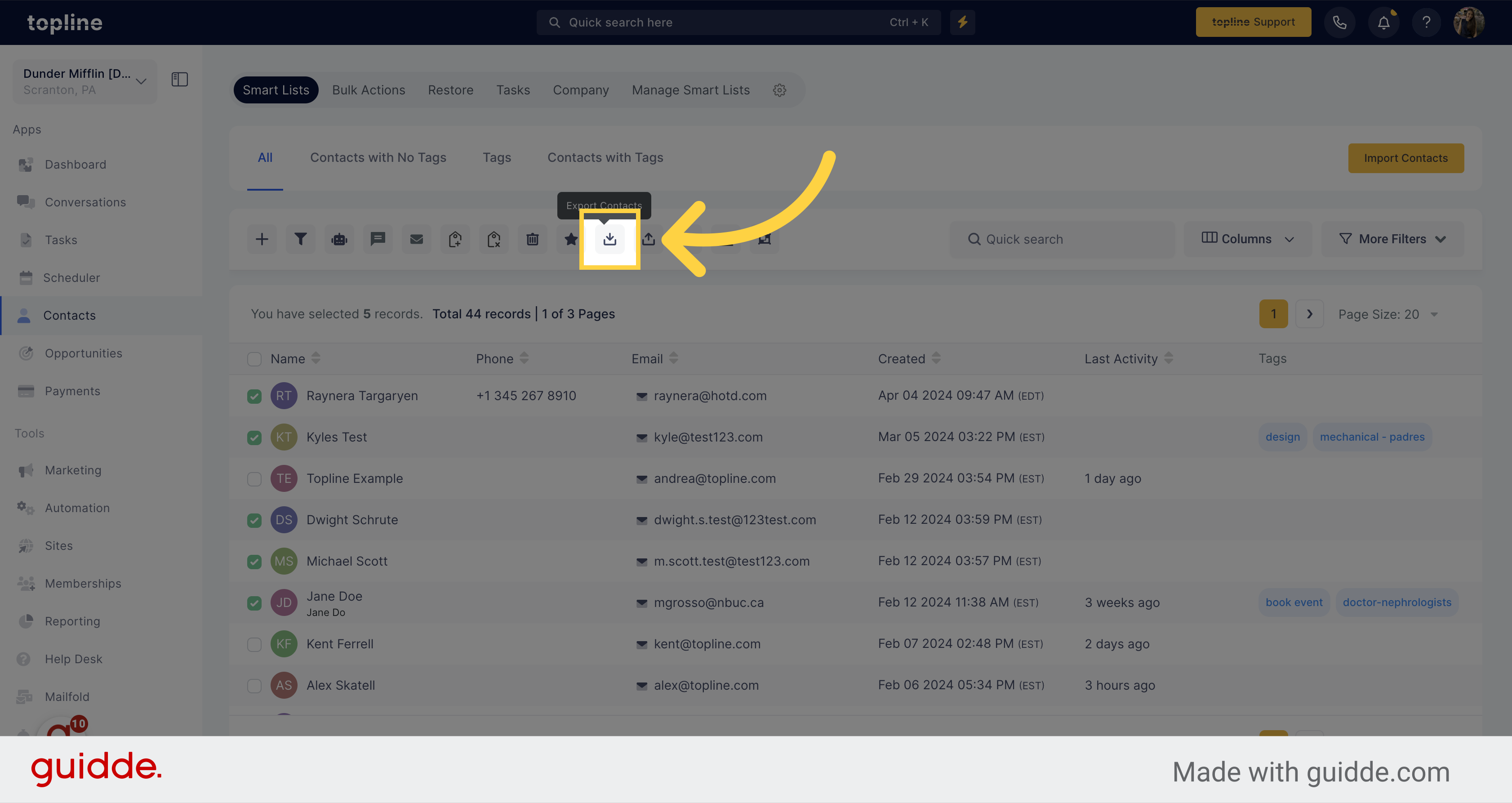Uncheck the Kyles Test checkbox
This screenshot has width=1512, height=803.
pyautogui.click(x=254, y=437)
